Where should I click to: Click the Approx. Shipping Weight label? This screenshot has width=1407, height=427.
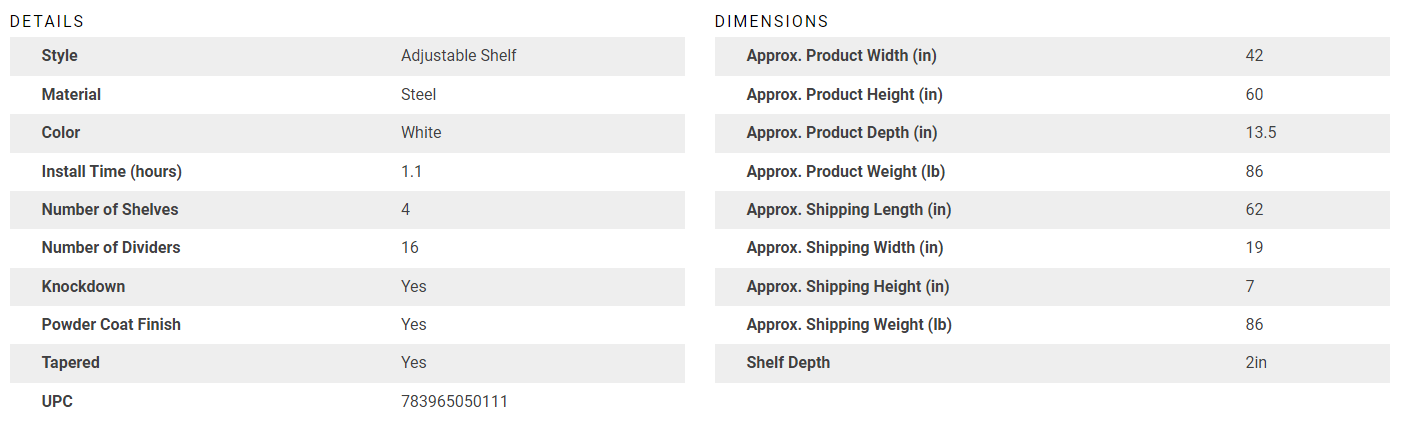point(848,325)
